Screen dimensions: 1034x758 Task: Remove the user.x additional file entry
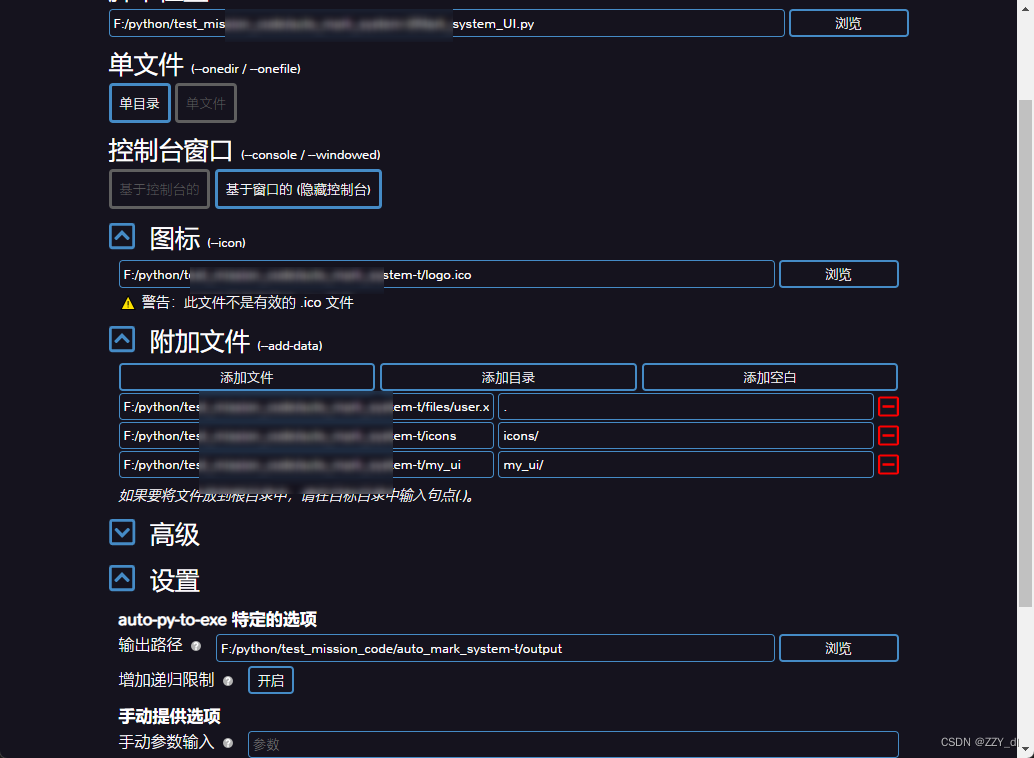pyautogui.click(x=890, y=407)
